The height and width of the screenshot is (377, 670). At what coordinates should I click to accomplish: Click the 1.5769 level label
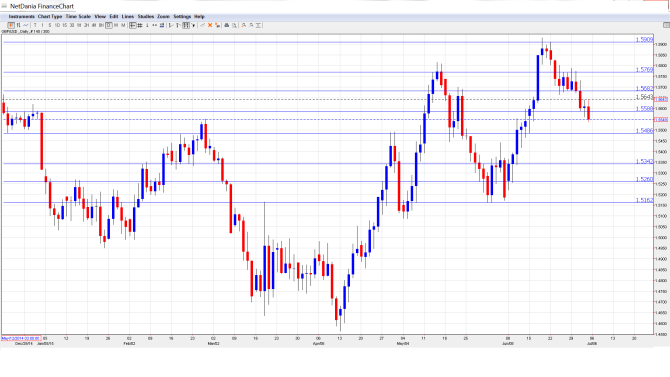(644, 70)
